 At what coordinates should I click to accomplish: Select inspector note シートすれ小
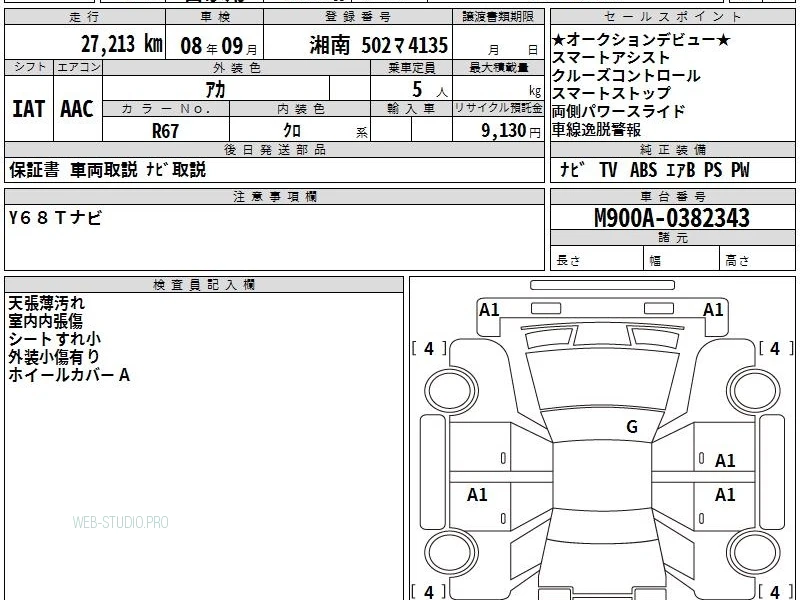point(55,339)
